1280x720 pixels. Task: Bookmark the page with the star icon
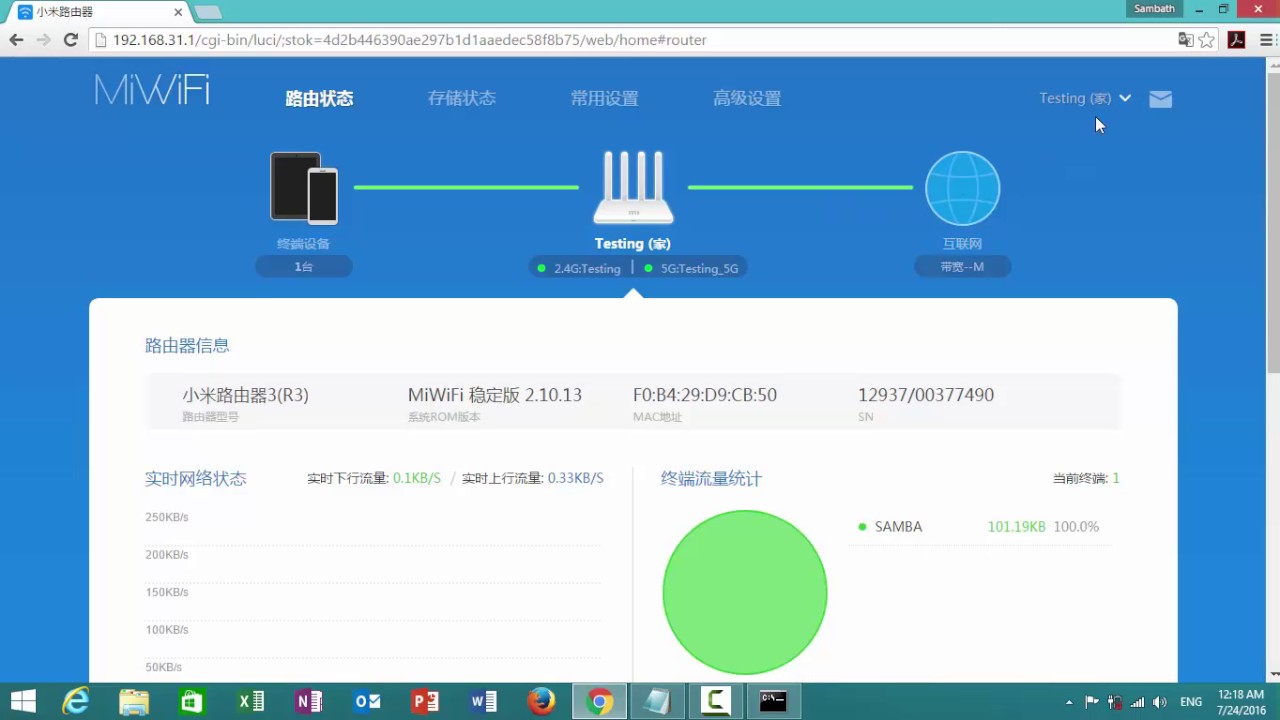pos(1207,40)
